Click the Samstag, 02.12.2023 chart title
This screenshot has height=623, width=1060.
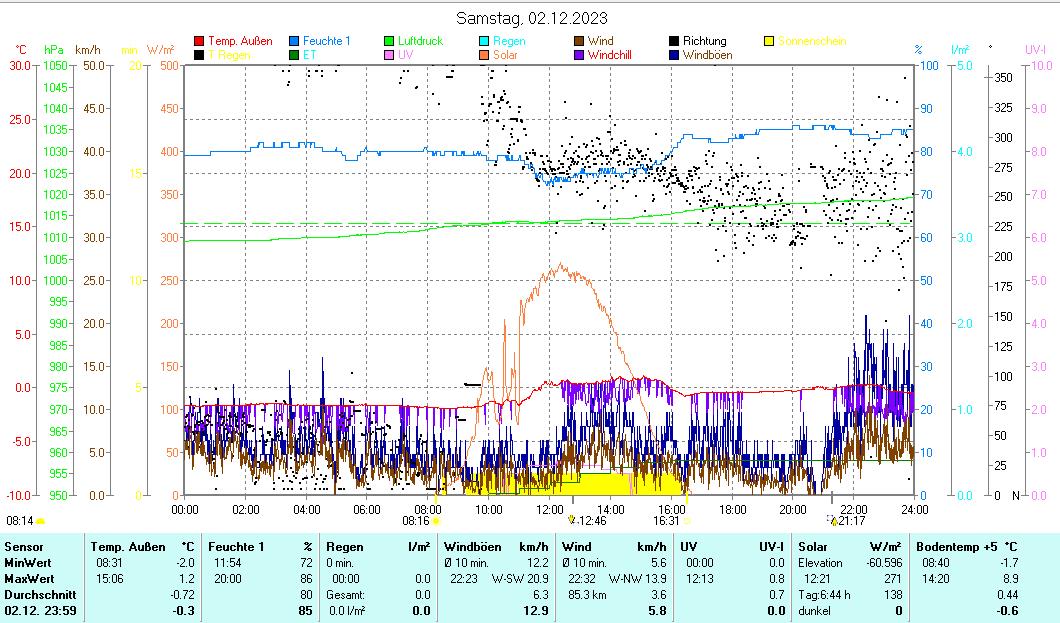(x=531, y=18)
